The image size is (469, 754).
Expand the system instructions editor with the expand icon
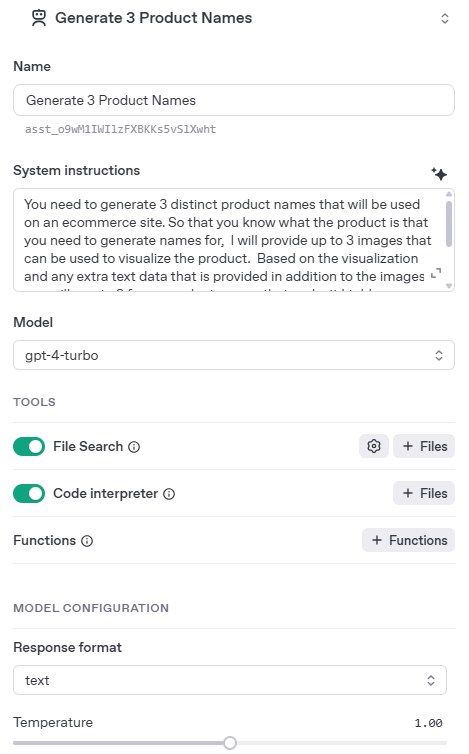pos(436,274)
